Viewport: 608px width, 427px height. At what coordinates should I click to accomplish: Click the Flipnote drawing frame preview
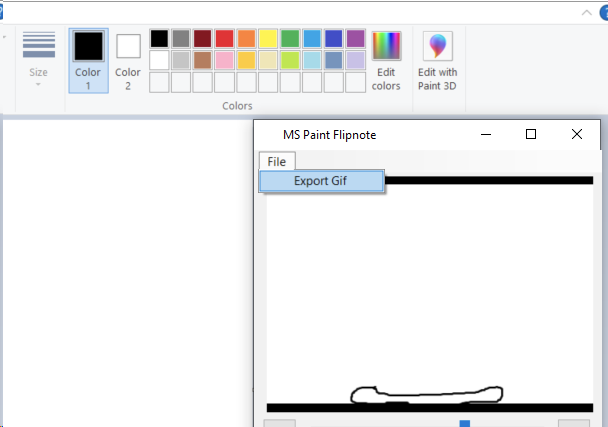click(430, 294)
